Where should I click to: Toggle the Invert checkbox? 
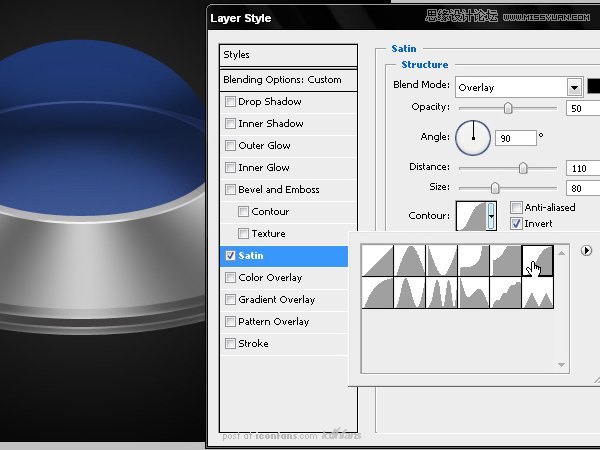point(516,223)
